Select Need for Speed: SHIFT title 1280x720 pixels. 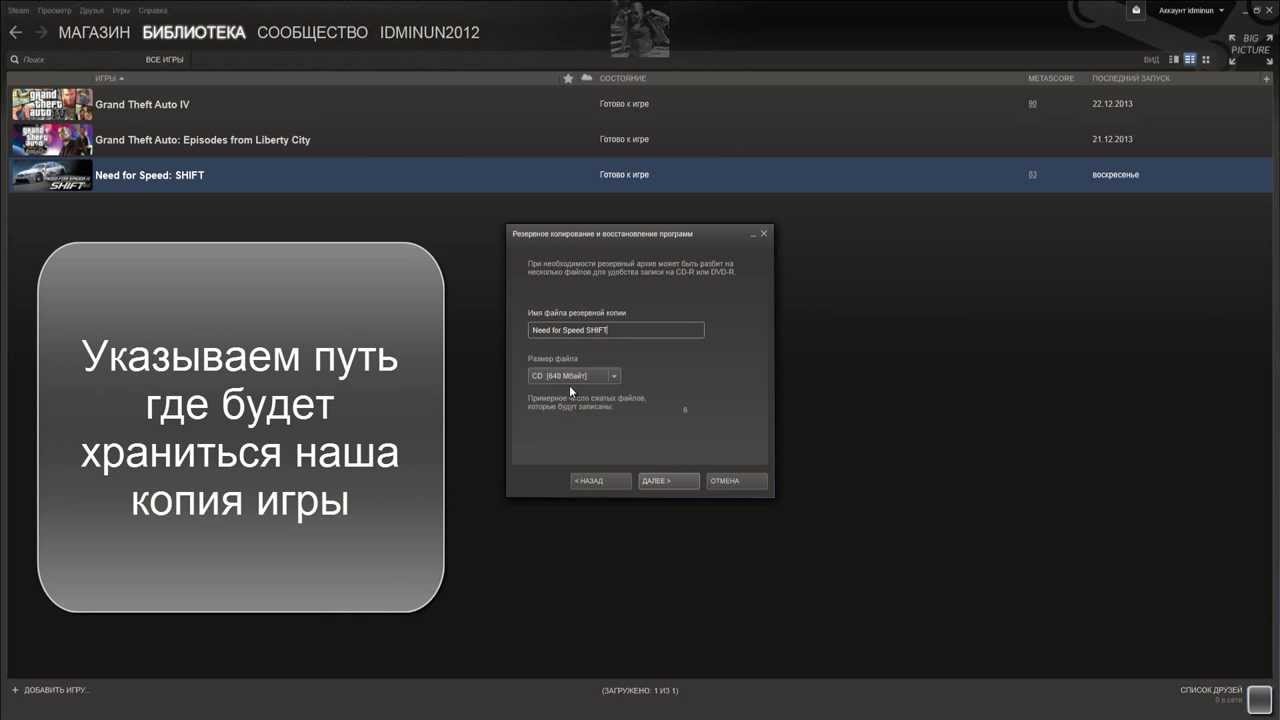coord(150,175)
